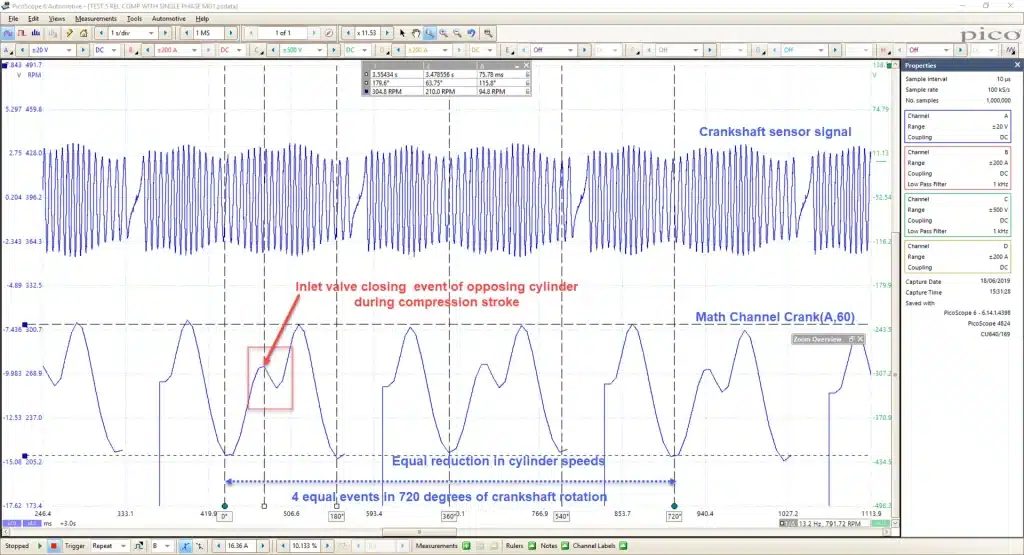Open the Measurements menu
Image resolution: width=1024 pixels, height=555 pixels.
click(95, 19)
